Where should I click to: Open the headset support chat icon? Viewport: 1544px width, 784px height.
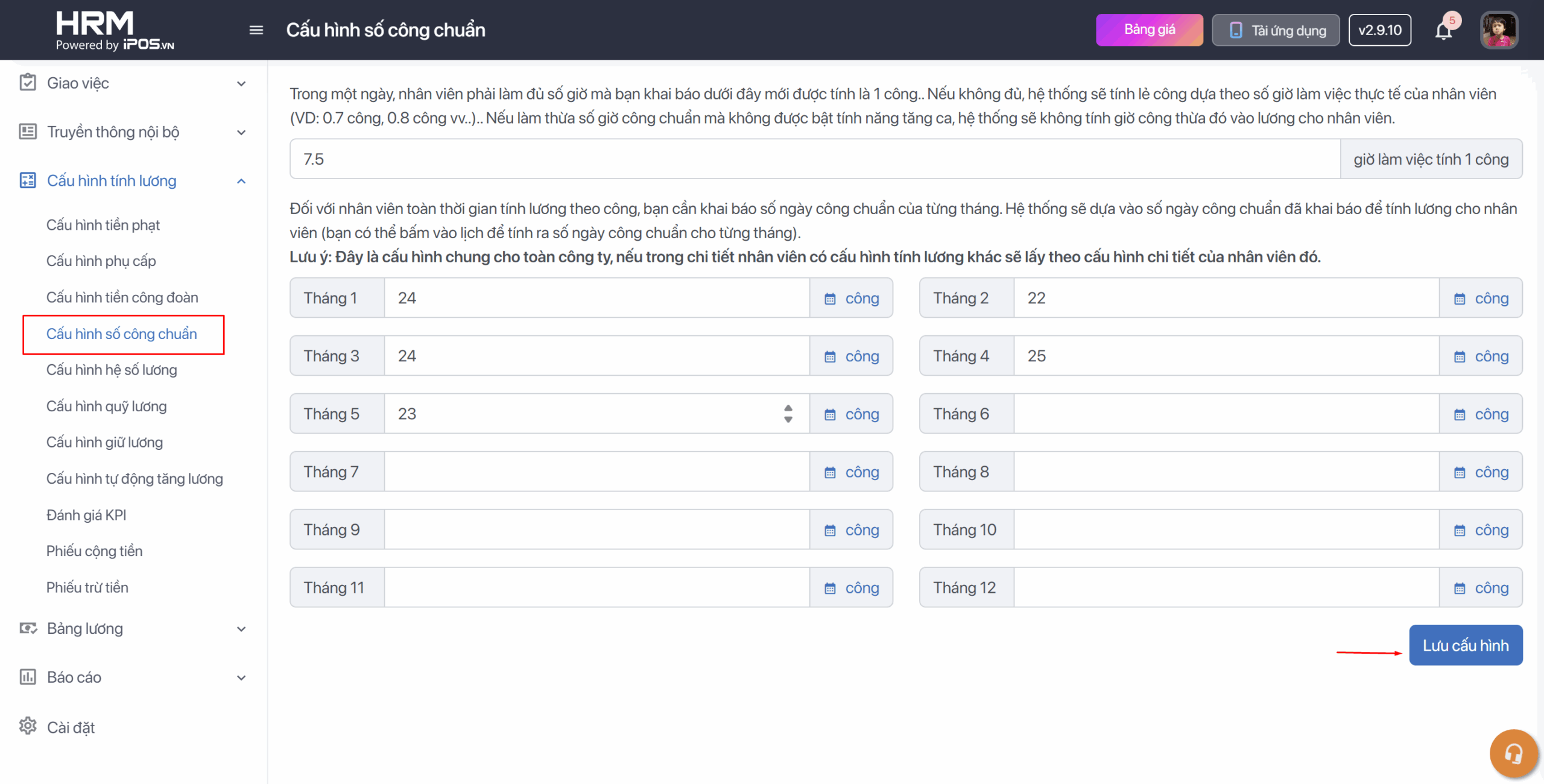(1513, 753)
